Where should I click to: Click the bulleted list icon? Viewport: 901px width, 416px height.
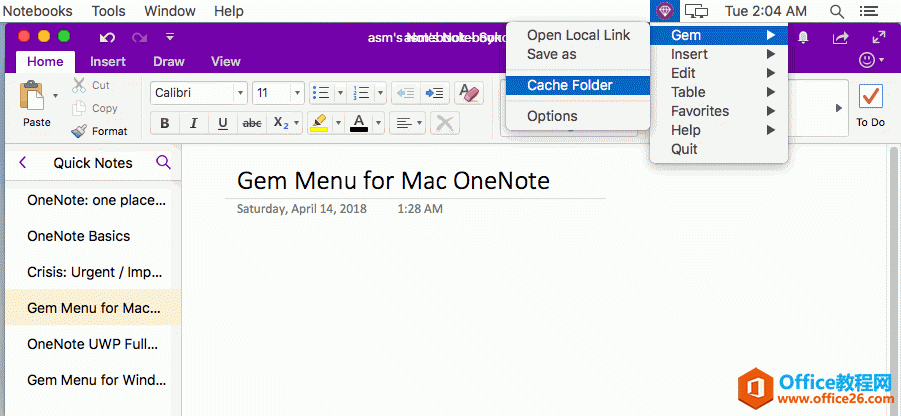pyautogui.click(x=321, y=93)
